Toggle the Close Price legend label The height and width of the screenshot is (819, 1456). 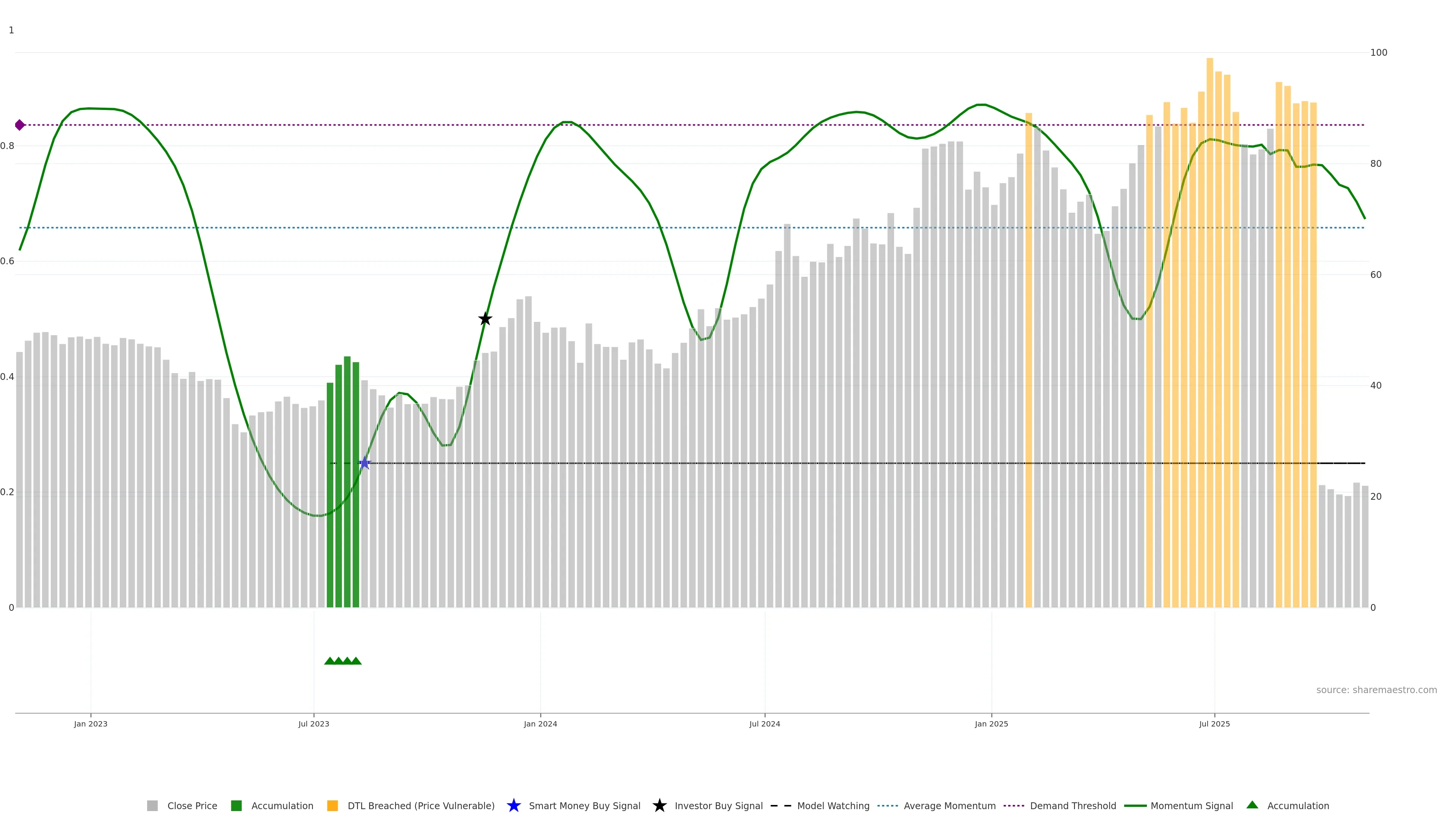click(192, 805)
